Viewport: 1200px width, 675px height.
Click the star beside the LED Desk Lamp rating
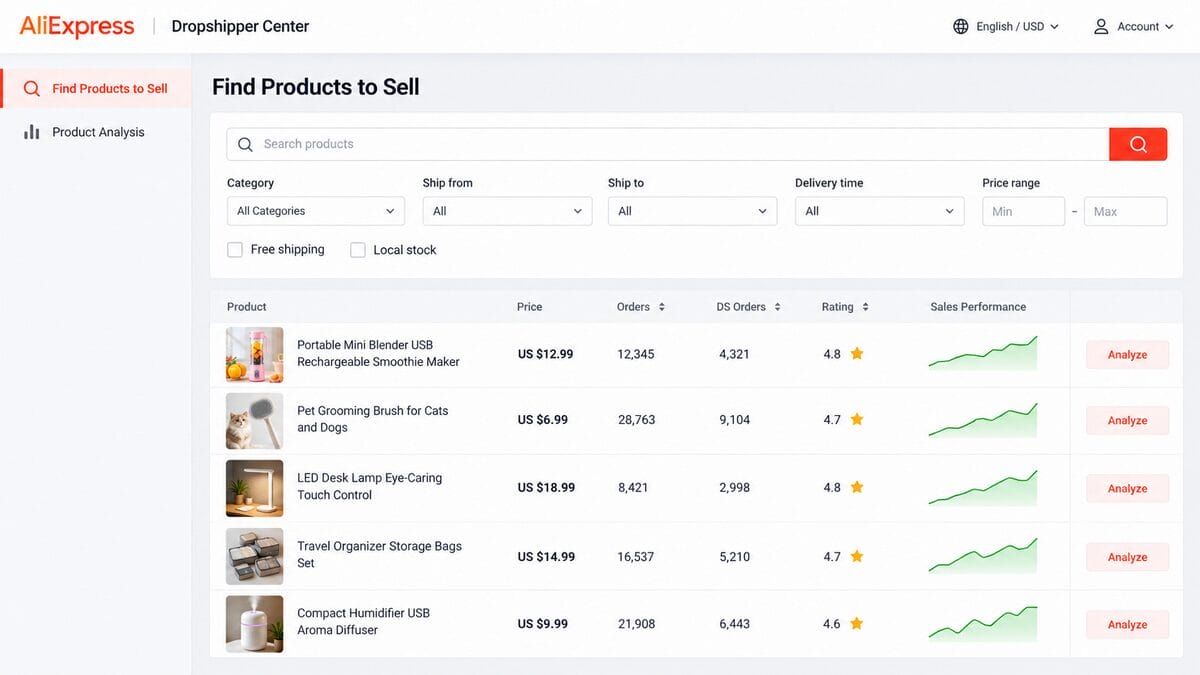click(x=857, y=488)
